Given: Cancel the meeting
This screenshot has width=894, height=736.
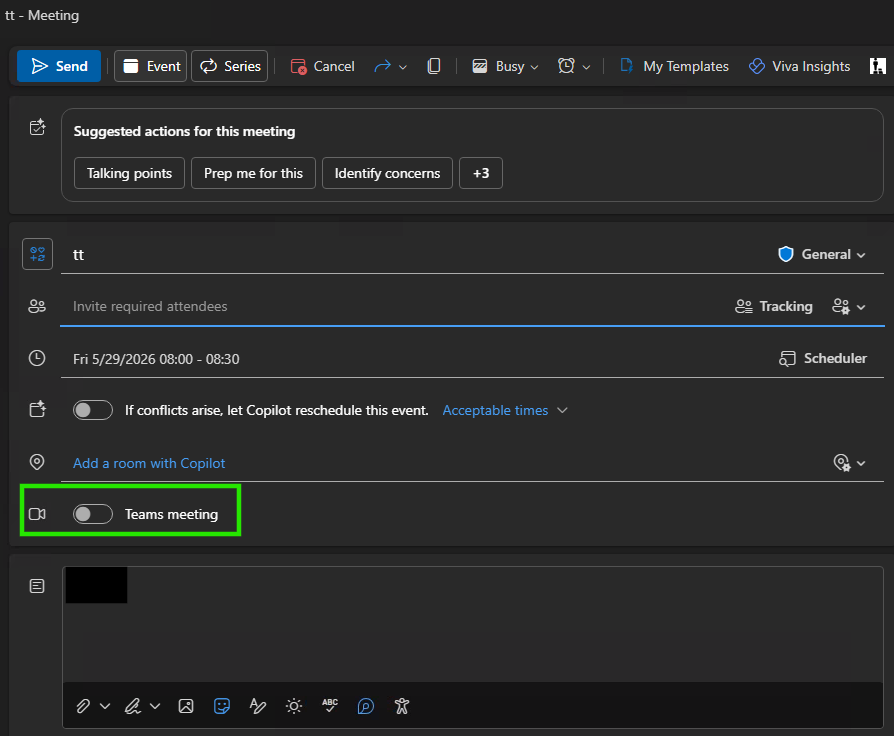Looking at the screenshot, I should (323, 66).
